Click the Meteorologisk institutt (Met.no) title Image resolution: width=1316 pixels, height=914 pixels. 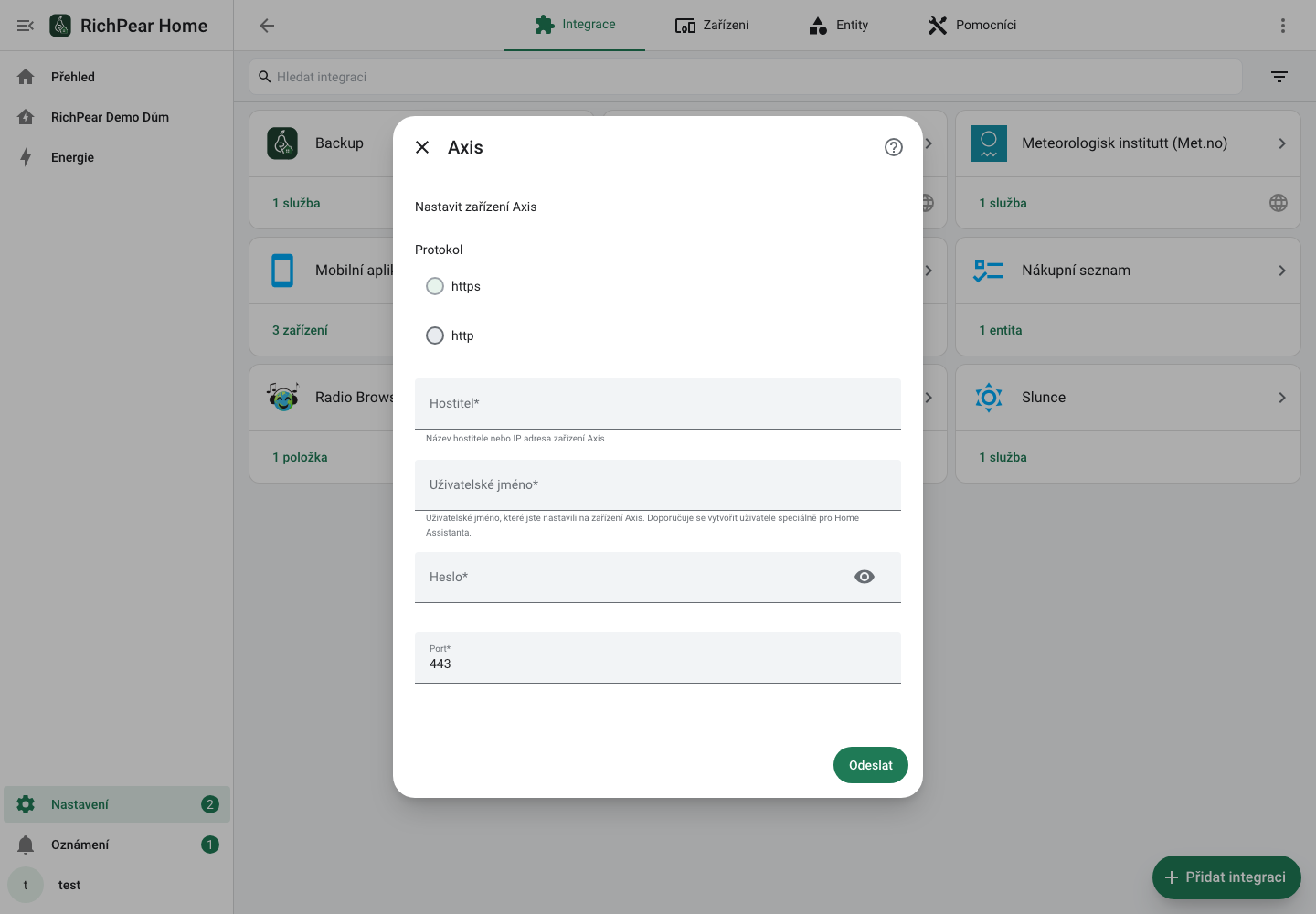click(x=1124, y=143)
